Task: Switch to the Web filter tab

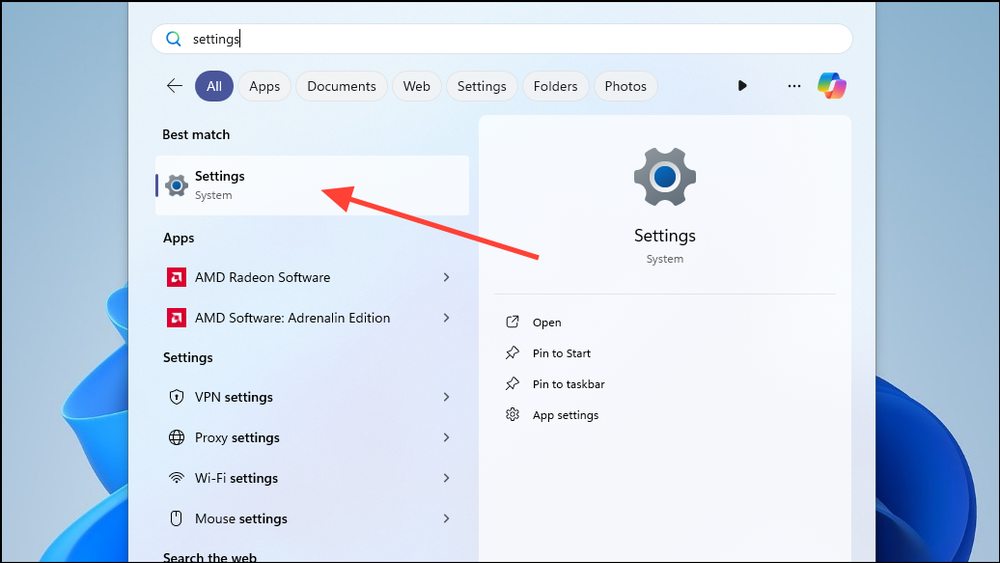Action: point(416,86)
